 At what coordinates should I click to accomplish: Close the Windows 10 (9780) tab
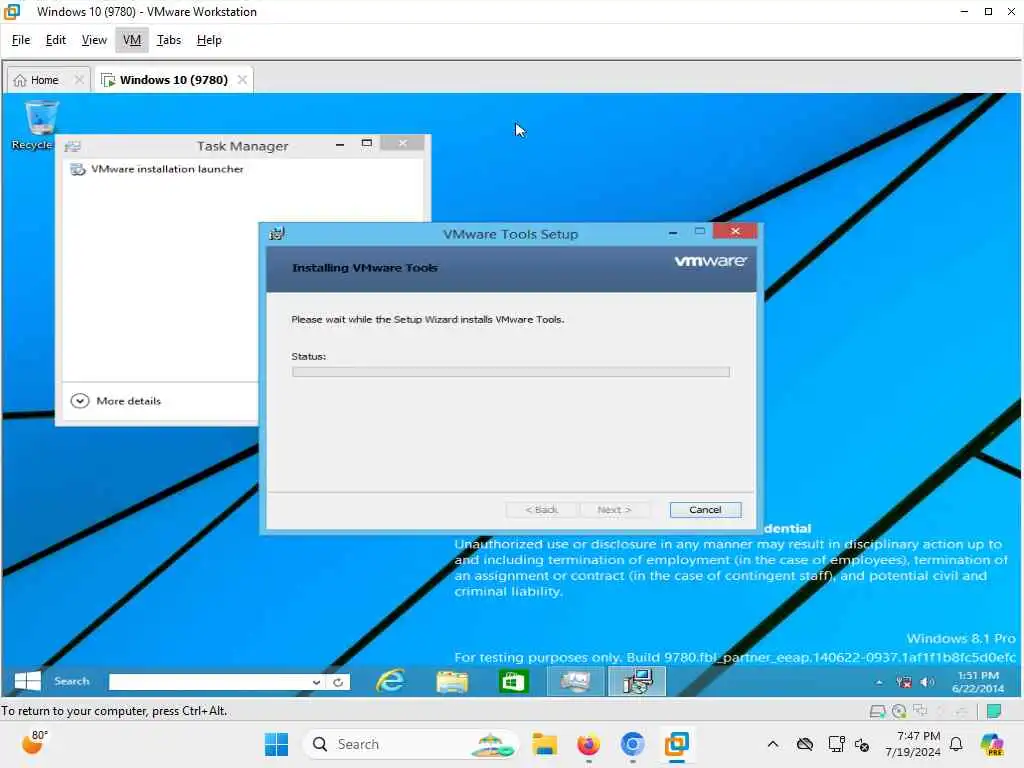242,80
